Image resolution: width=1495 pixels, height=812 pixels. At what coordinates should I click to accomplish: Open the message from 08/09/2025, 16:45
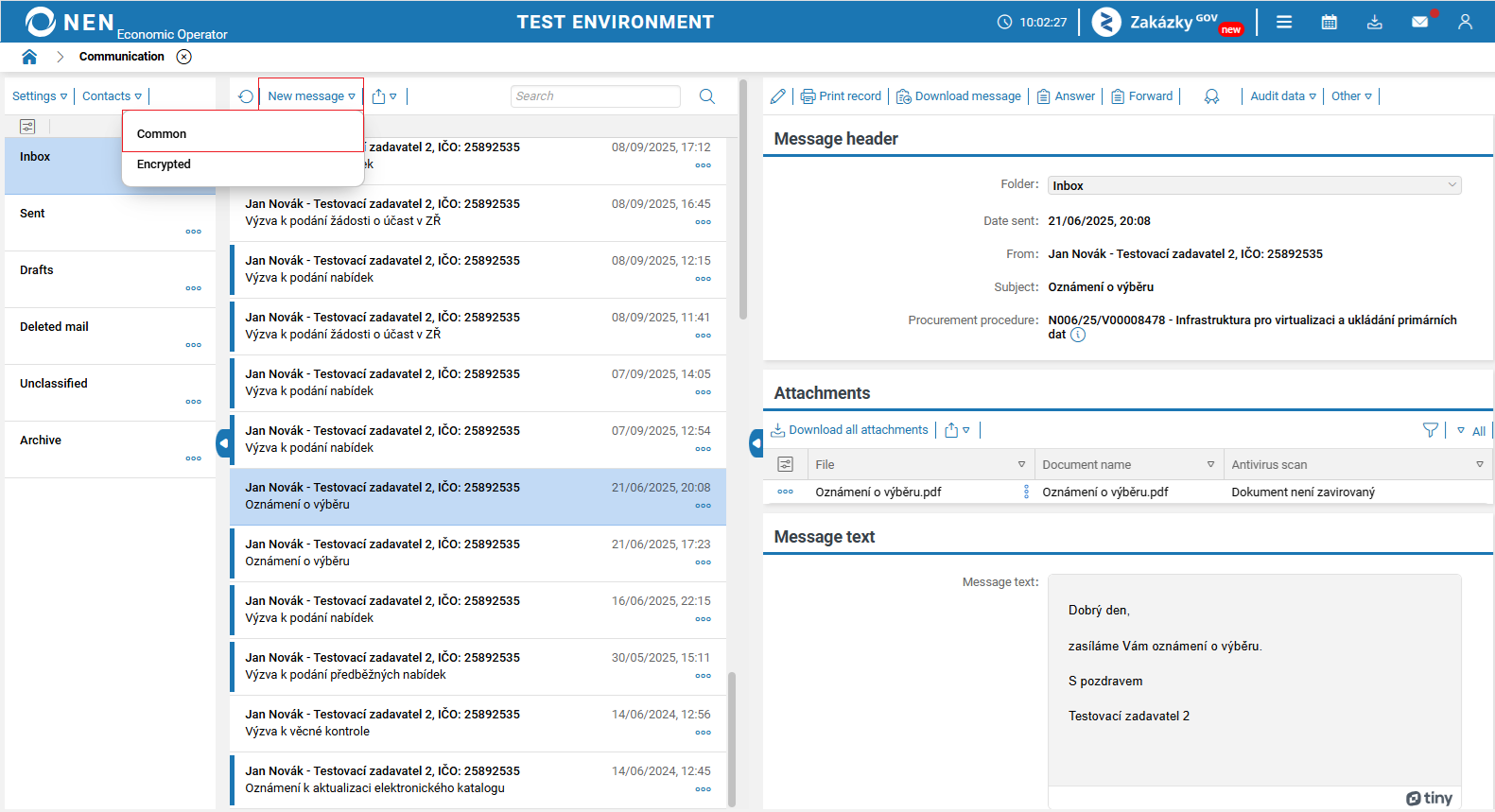coord(478,213)
